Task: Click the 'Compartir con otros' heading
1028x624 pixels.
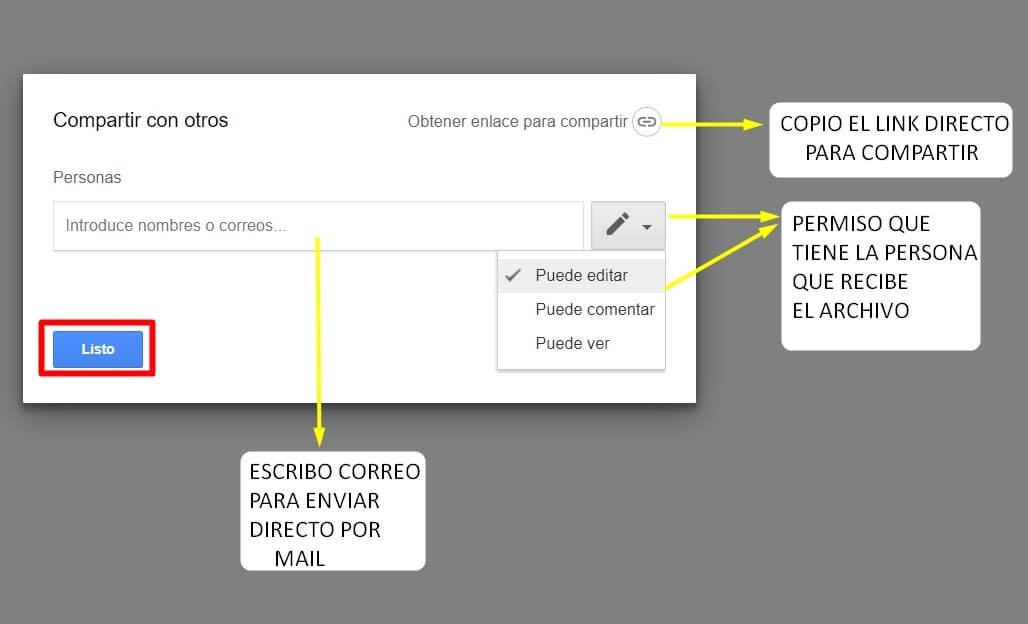Action: pos(141,121)
